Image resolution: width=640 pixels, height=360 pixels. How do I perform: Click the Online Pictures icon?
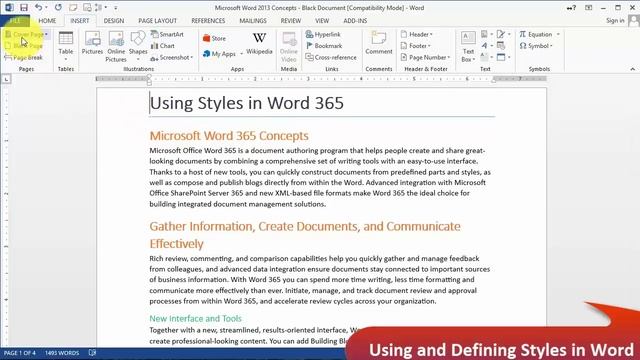[116, 47]
